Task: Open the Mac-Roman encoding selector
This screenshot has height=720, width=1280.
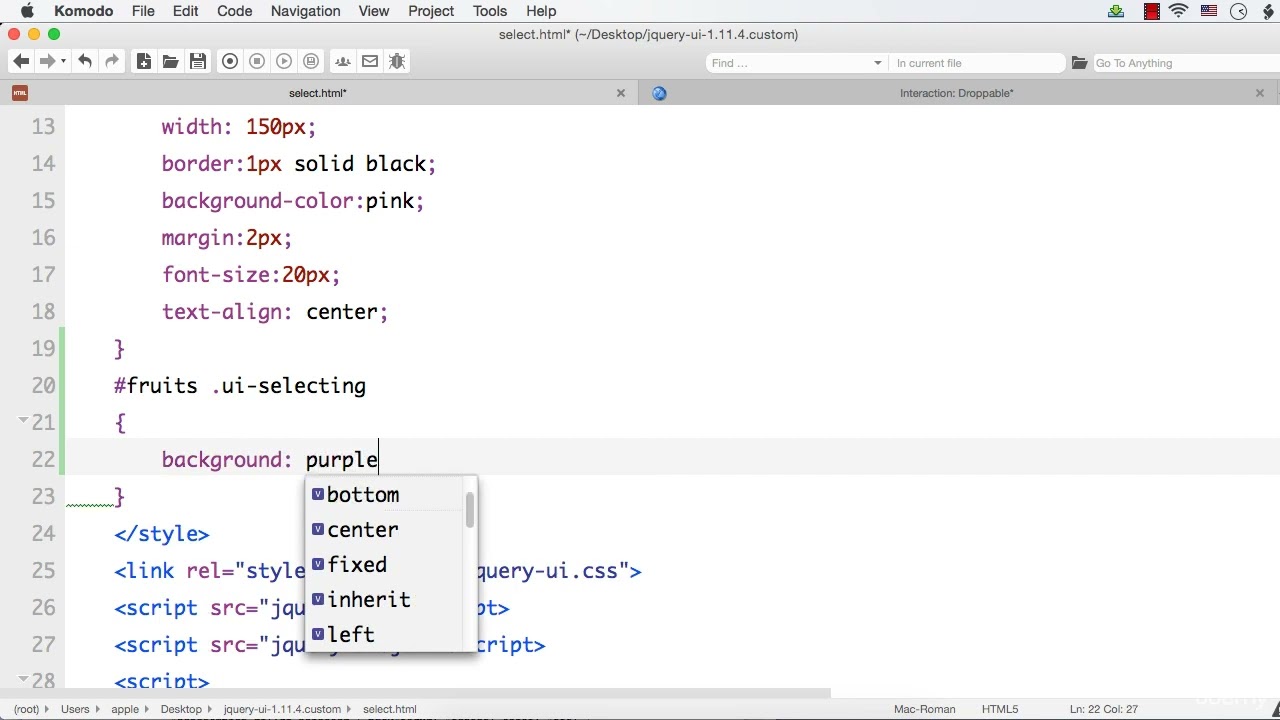Action: 924,709
